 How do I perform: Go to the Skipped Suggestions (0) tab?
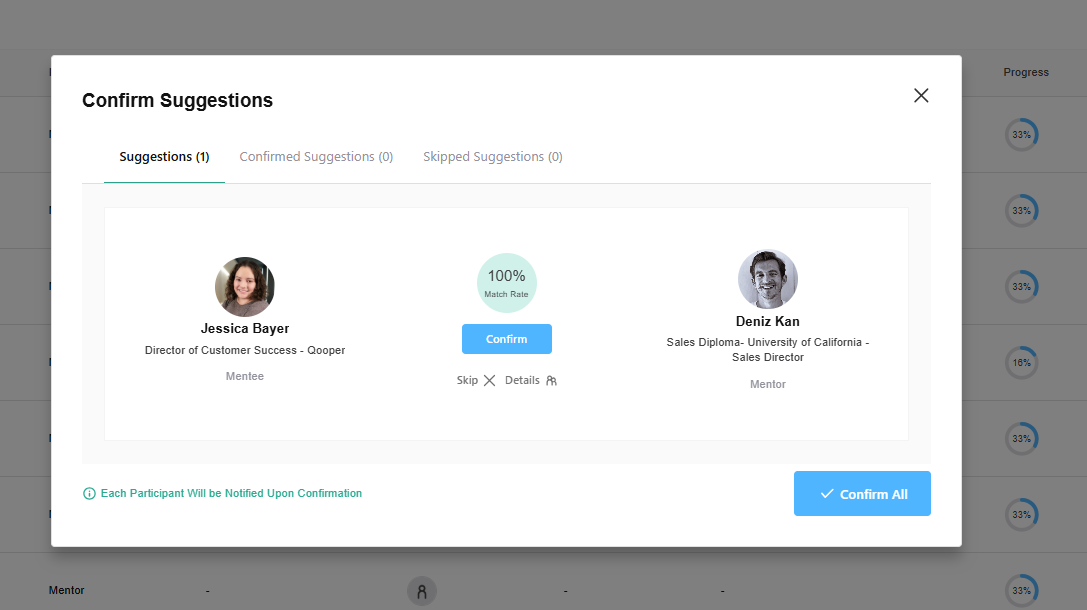492,157
